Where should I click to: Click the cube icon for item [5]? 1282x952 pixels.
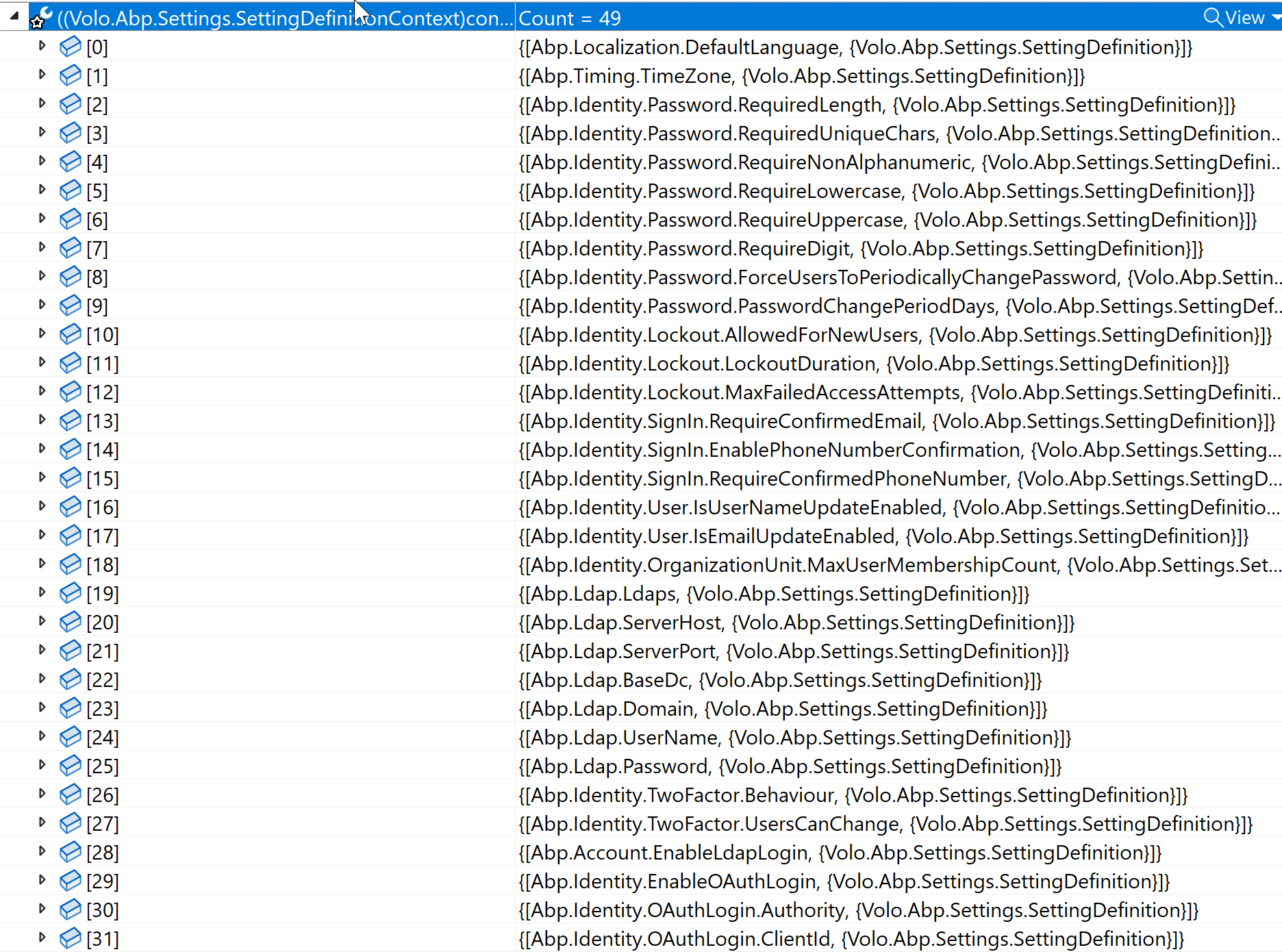pyautogui.click(x=70, y=190)
